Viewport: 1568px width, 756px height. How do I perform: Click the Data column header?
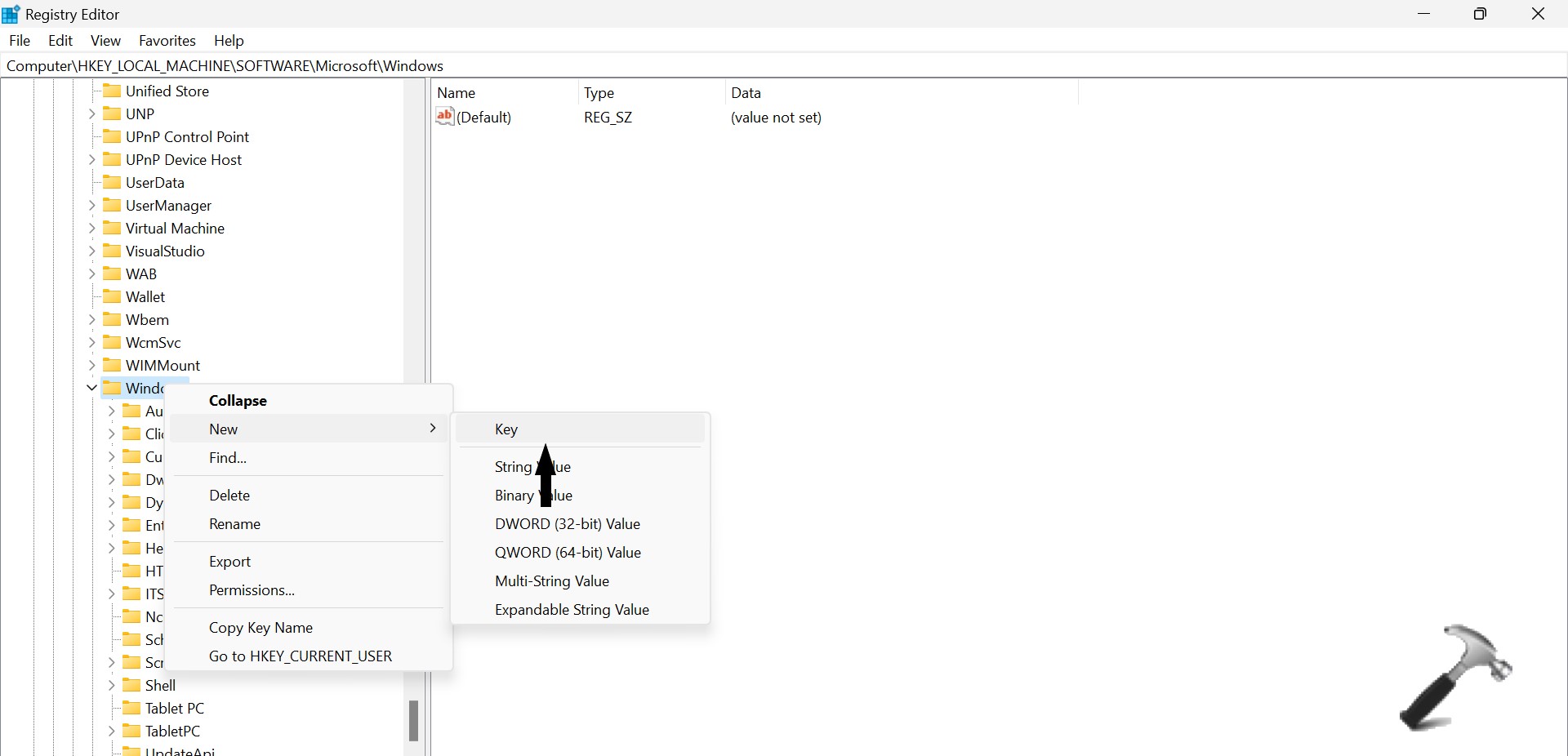pos(746,93)
